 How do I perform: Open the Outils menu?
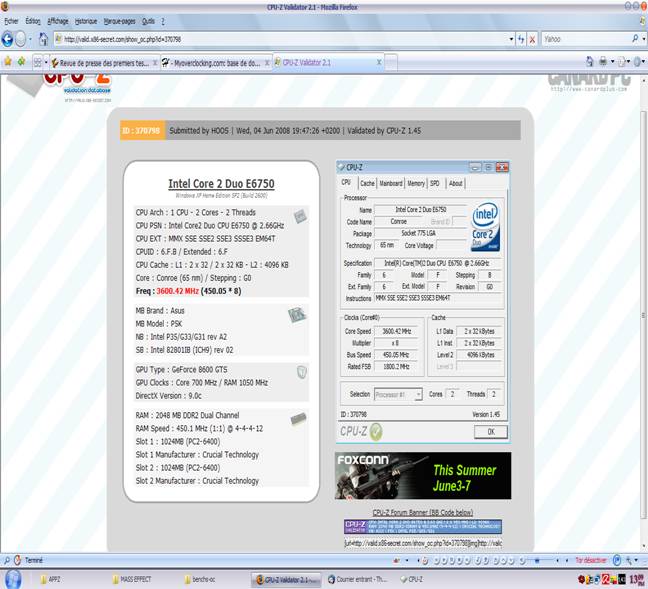point(148,21)
